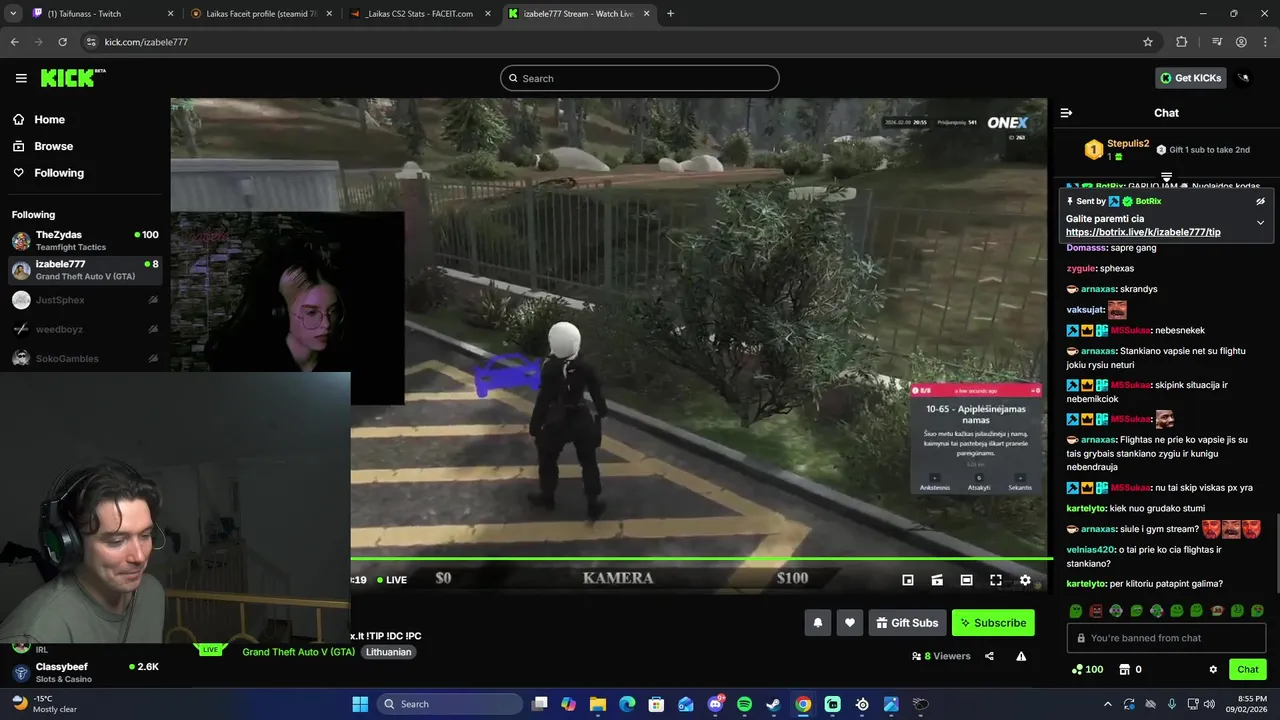Image resolution: width=1280 pixels, height=720 pixels.
Task: Expand the gift leaderboard handle below Stepulis2
Action: tap(1166, 177)
